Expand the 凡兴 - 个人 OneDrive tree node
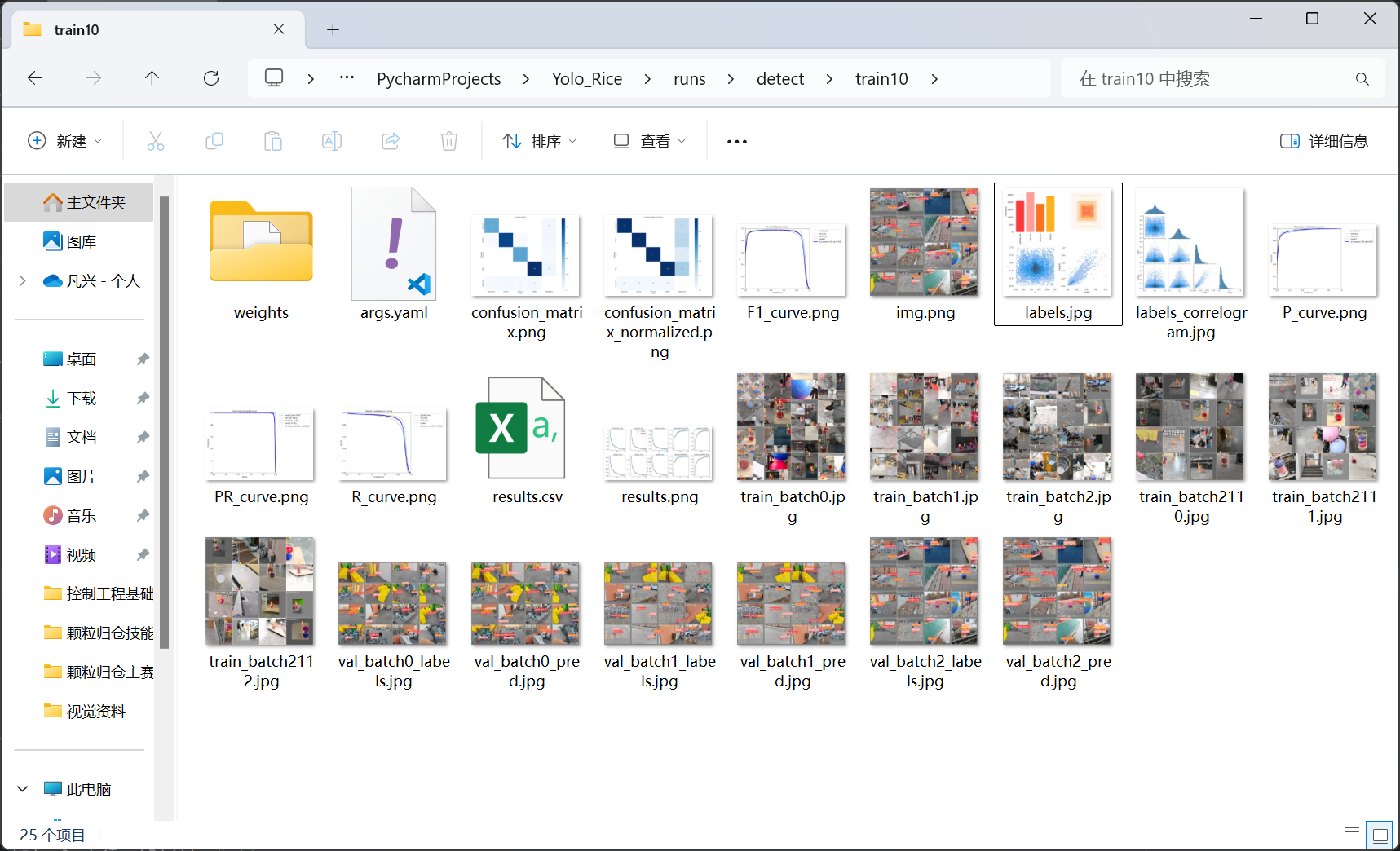The image size is (1400, 851). (x=22, y=281)
